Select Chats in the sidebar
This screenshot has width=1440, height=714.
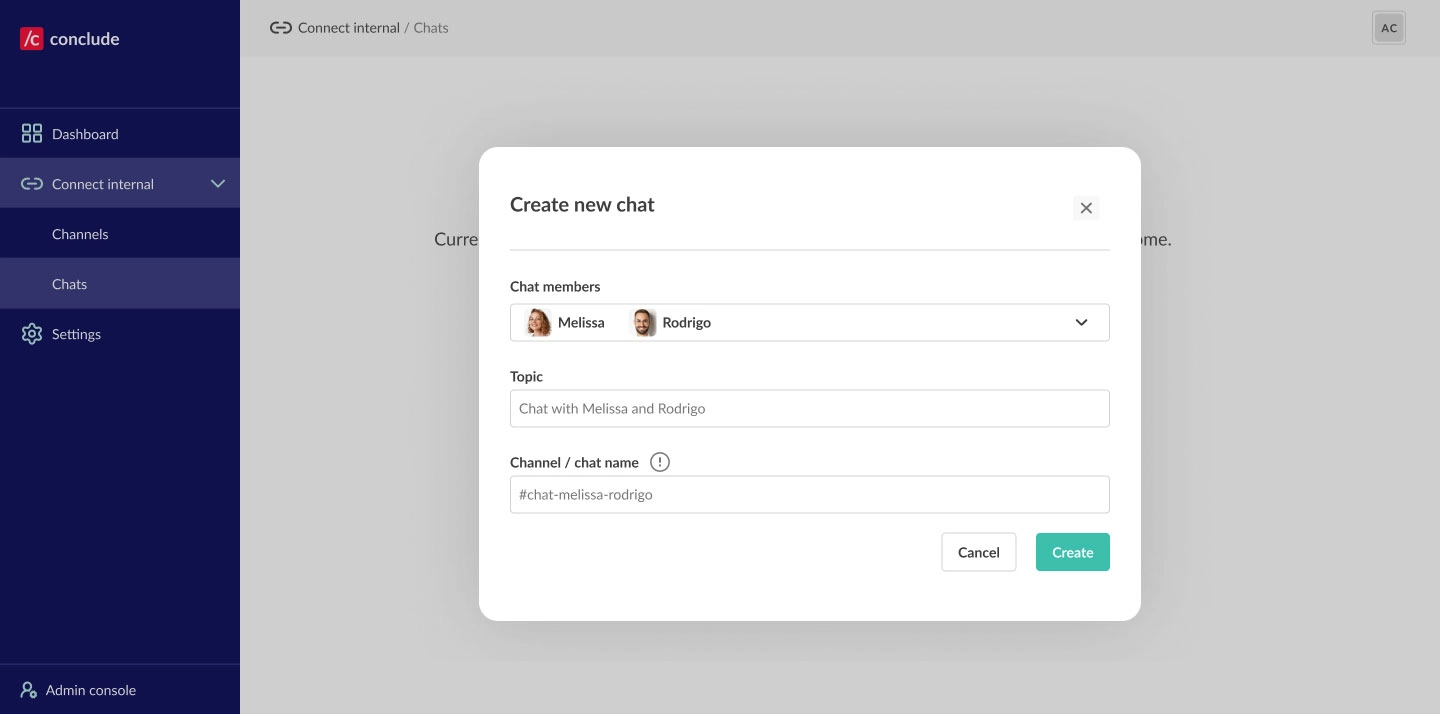pos(70,284)
